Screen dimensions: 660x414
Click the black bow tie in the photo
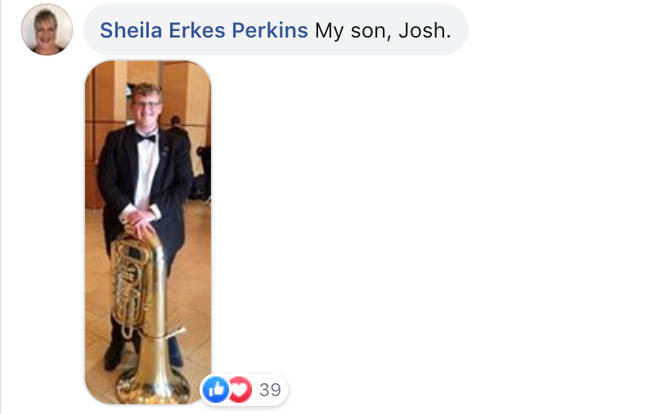point(146,137)
